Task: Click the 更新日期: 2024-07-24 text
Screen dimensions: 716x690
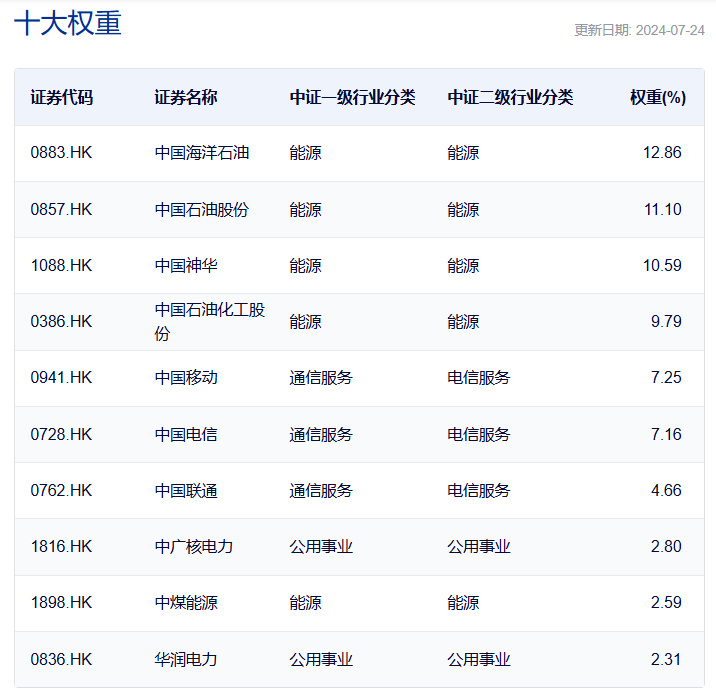Action: point(639,30)
